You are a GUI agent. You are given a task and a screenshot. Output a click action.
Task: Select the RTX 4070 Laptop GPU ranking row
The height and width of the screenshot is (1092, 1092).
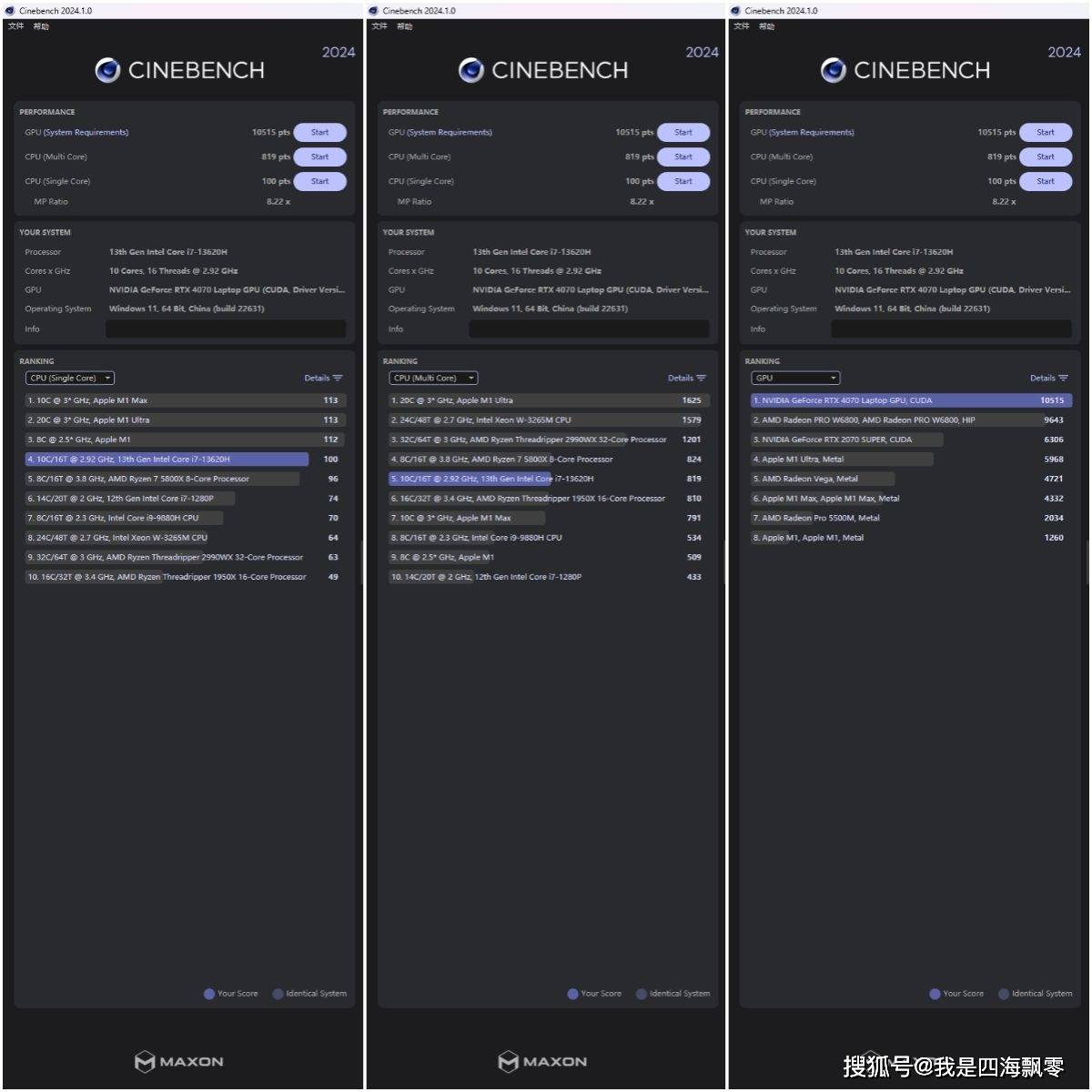911,400
